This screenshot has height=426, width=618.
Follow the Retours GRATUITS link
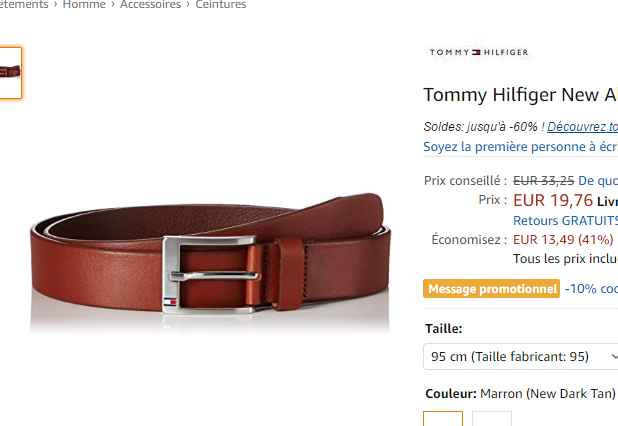(565, 221)
